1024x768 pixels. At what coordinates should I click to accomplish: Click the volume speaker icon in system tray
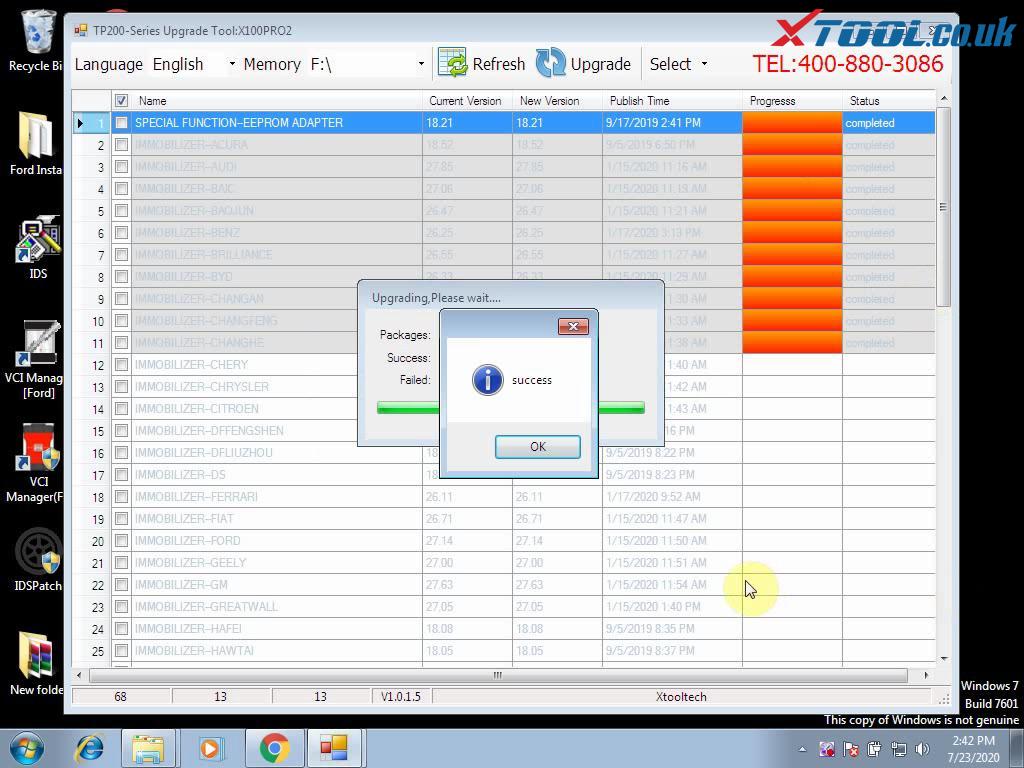pyautogui.click(x=922, y=747)
